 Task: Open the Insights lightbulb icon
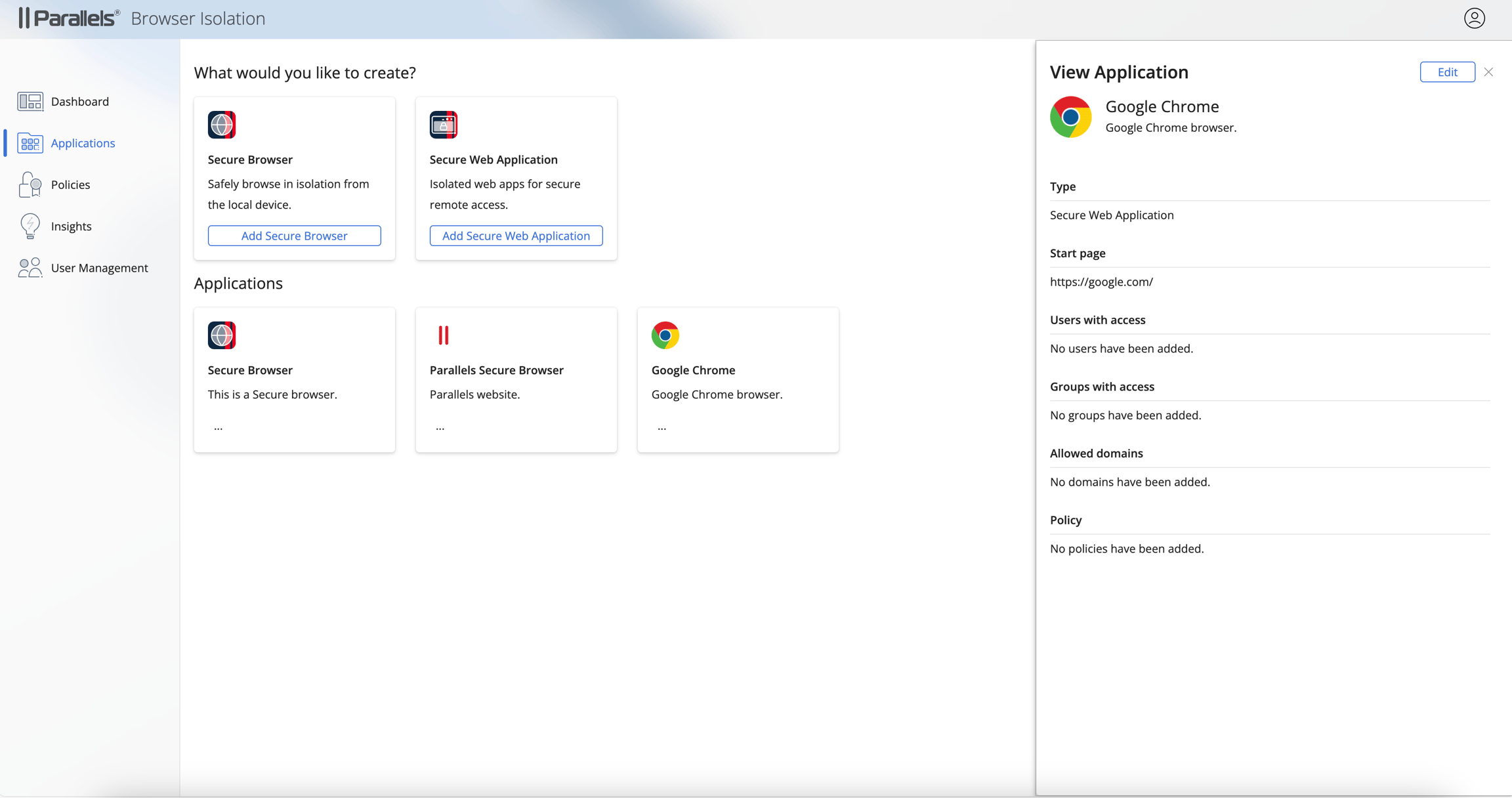pos(30,226)
